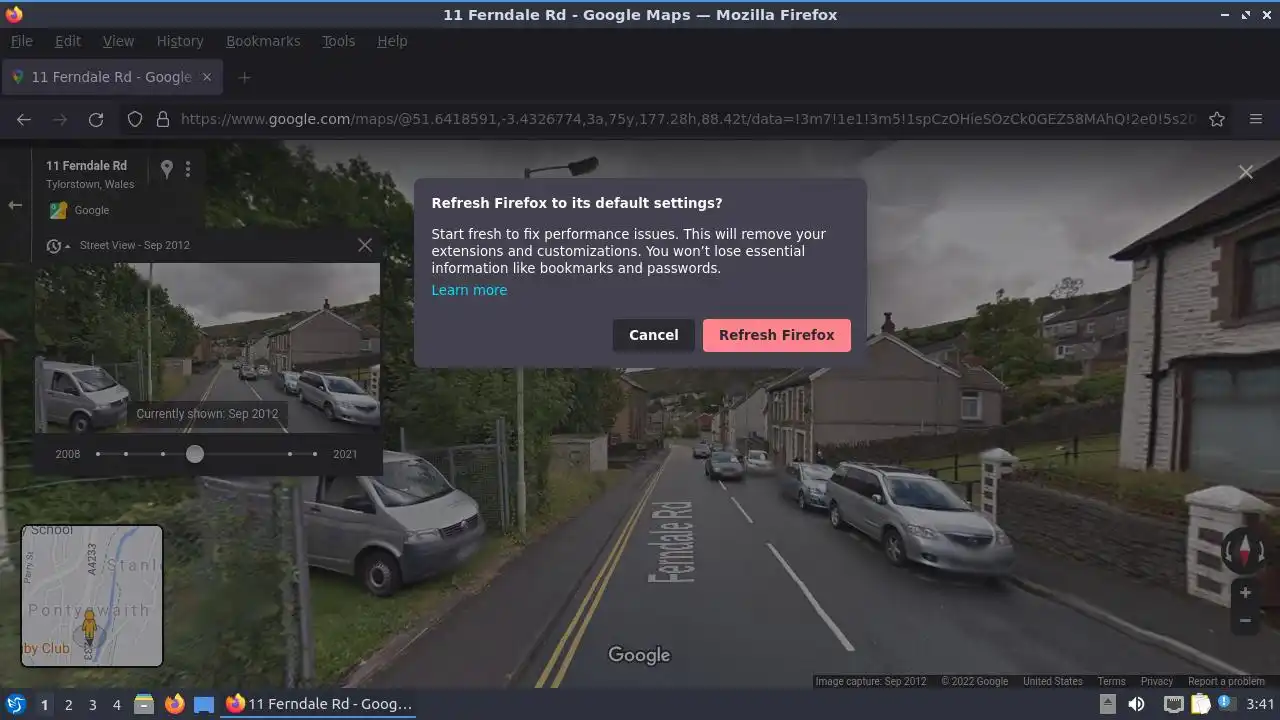Click the Refresh Firefox button
Viewport: 1280px width, 720px height.
pos(776,335)
